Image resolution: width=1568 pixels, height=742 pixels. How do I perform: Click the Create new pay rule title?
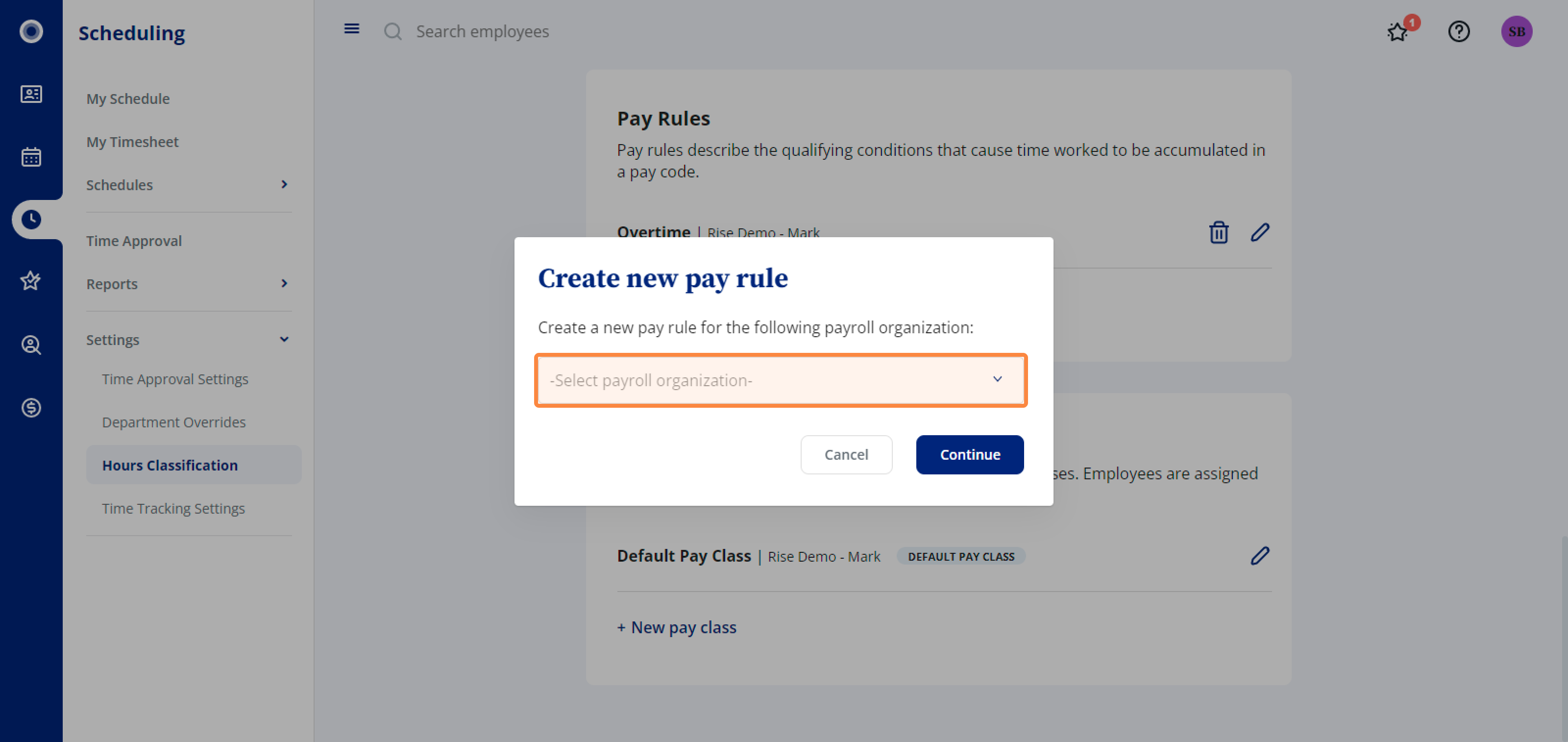663,278
